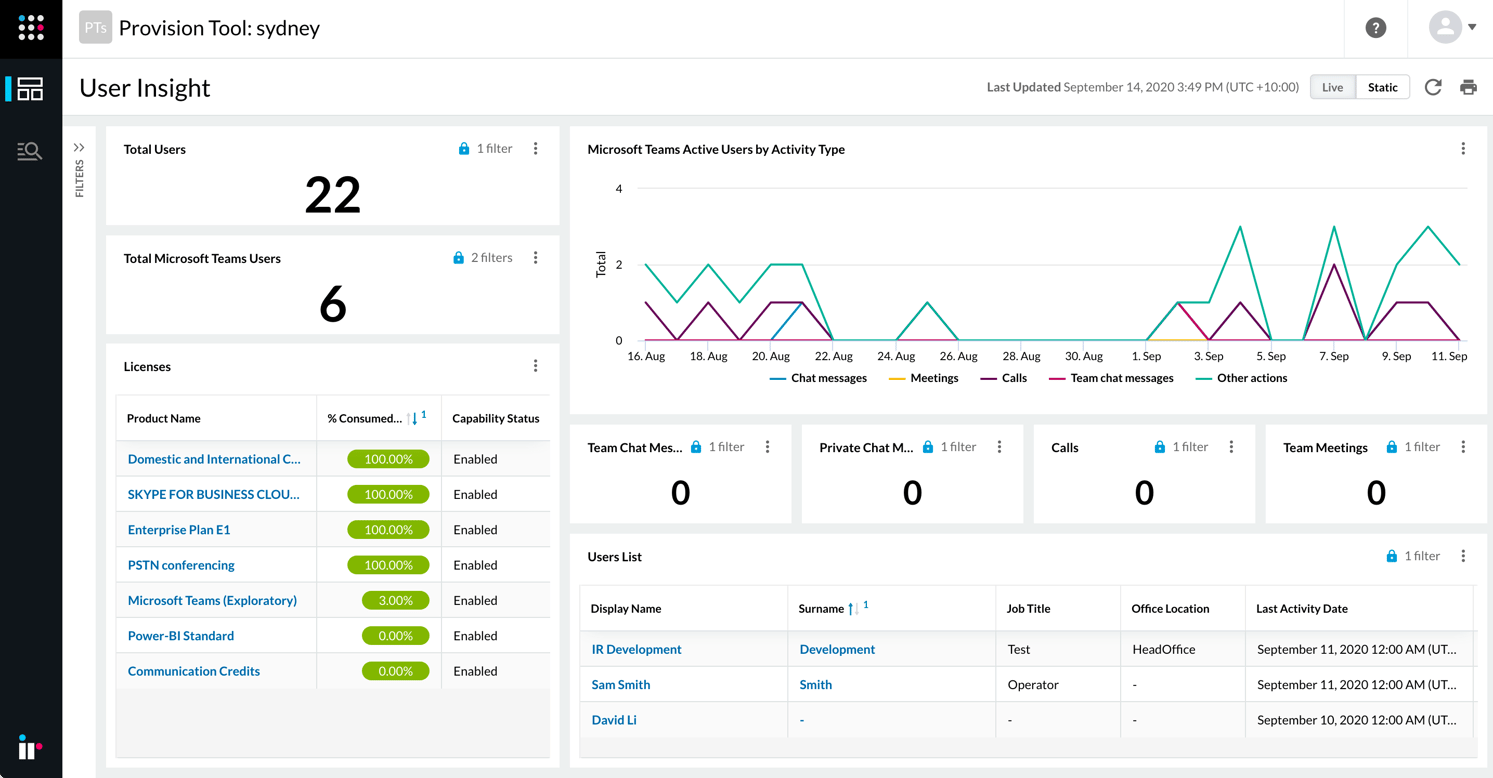Open the app grid in top-left corner
This screenshot has height=778, width=1493.
pyautogui.click(x=30, y=28)
